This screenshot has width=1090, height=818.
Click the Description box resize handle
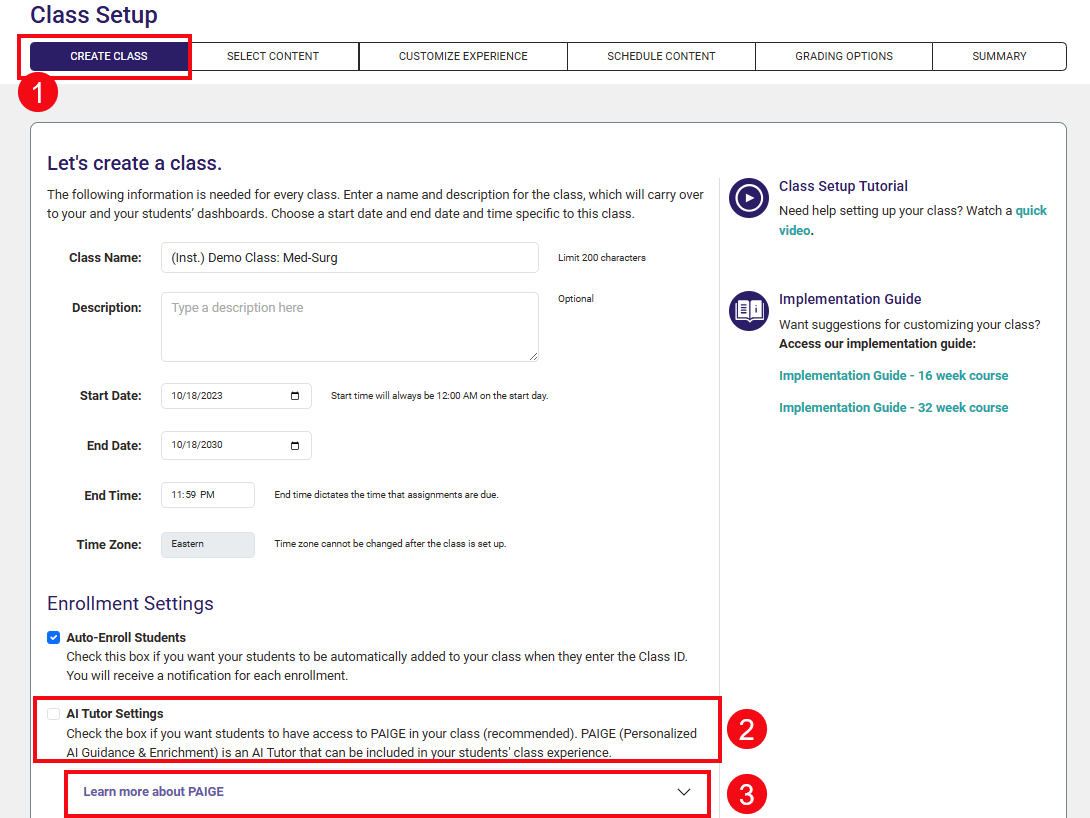(x=532, y=357)
